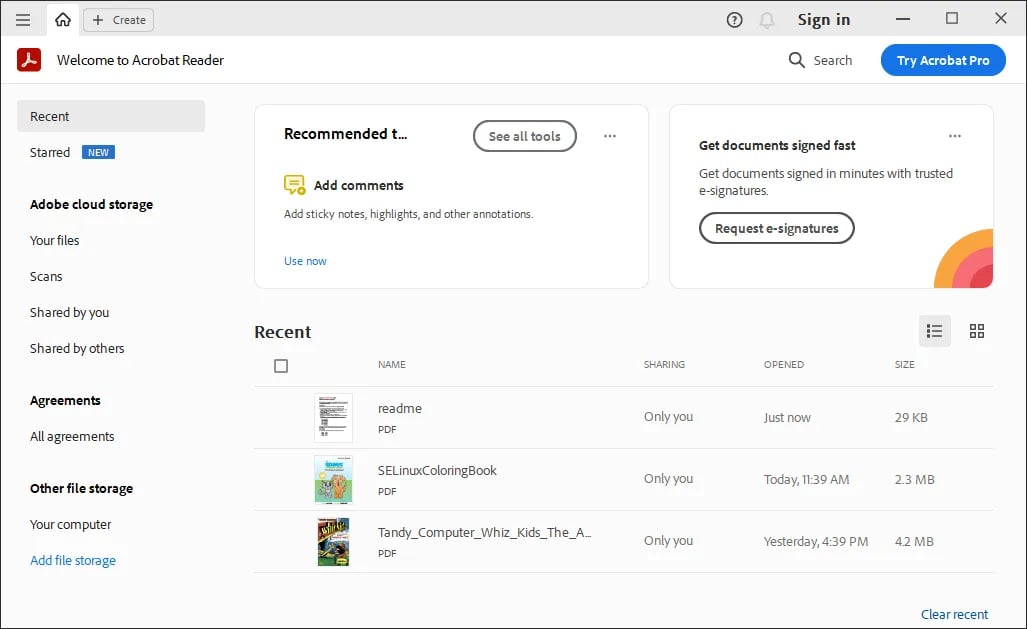Click Request e-signatures button
Viewport: 1027px width, 629px height.
pos(777,228)
